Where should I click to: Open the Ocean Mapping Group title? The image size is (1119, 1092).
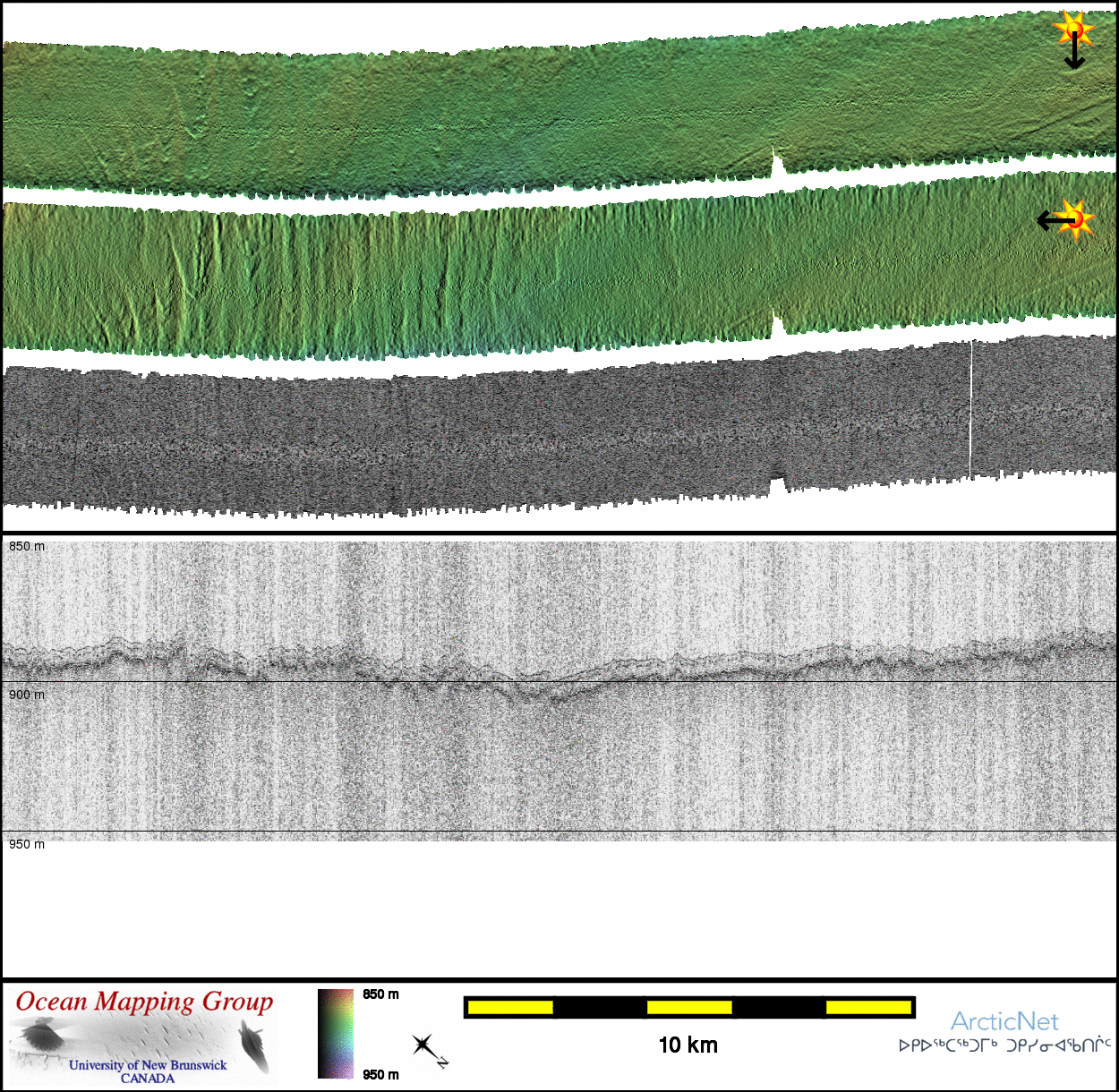click(x=144, y=1002)
